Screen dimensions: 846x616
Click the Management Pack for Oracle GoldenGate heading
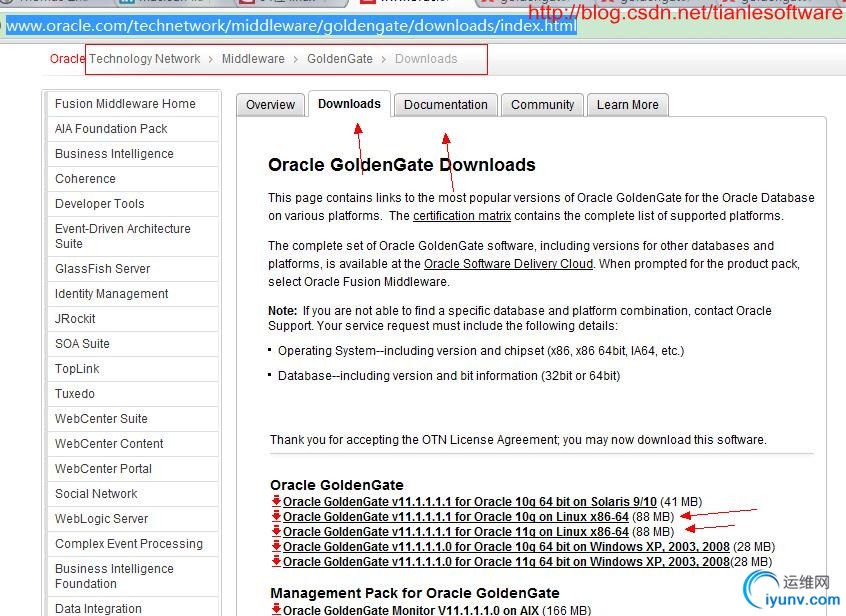coord(415,593)
